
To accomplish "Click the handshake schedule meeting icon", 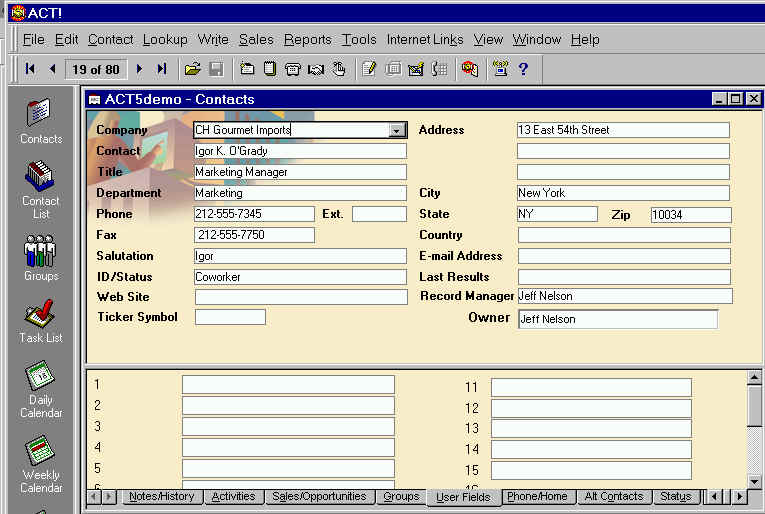I will [316, 69].
